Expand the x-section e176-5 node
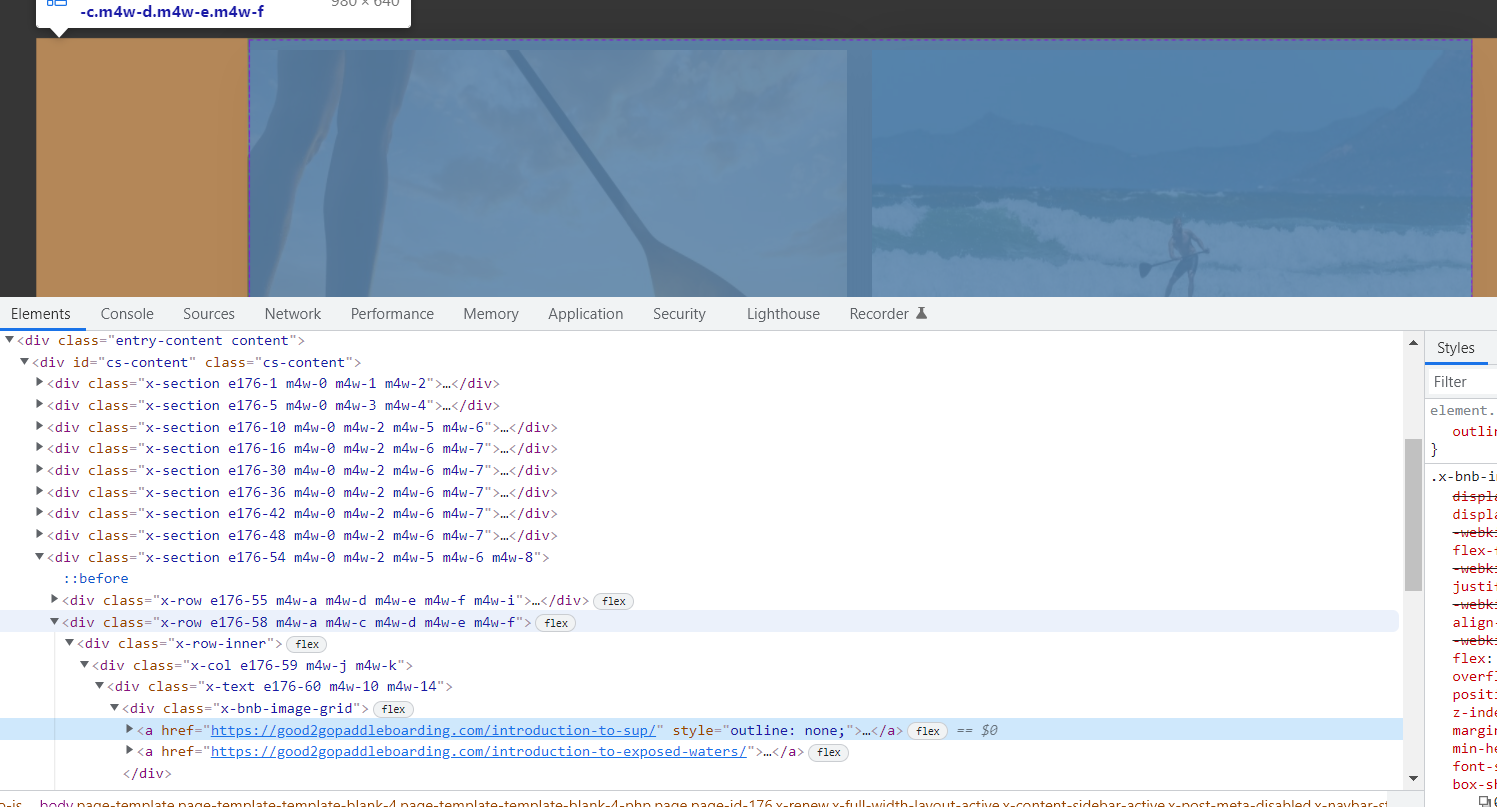The width and height of the screenshot is (1497, 807). 40,405
